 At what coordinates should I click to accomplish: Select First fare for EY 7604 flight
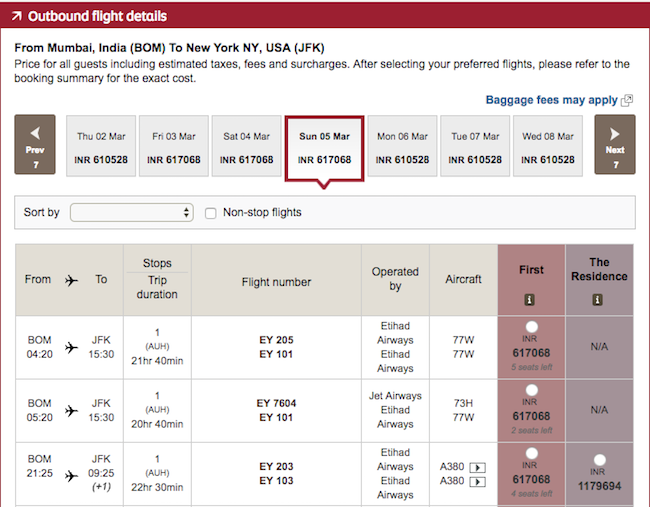[x=531, y=390]
